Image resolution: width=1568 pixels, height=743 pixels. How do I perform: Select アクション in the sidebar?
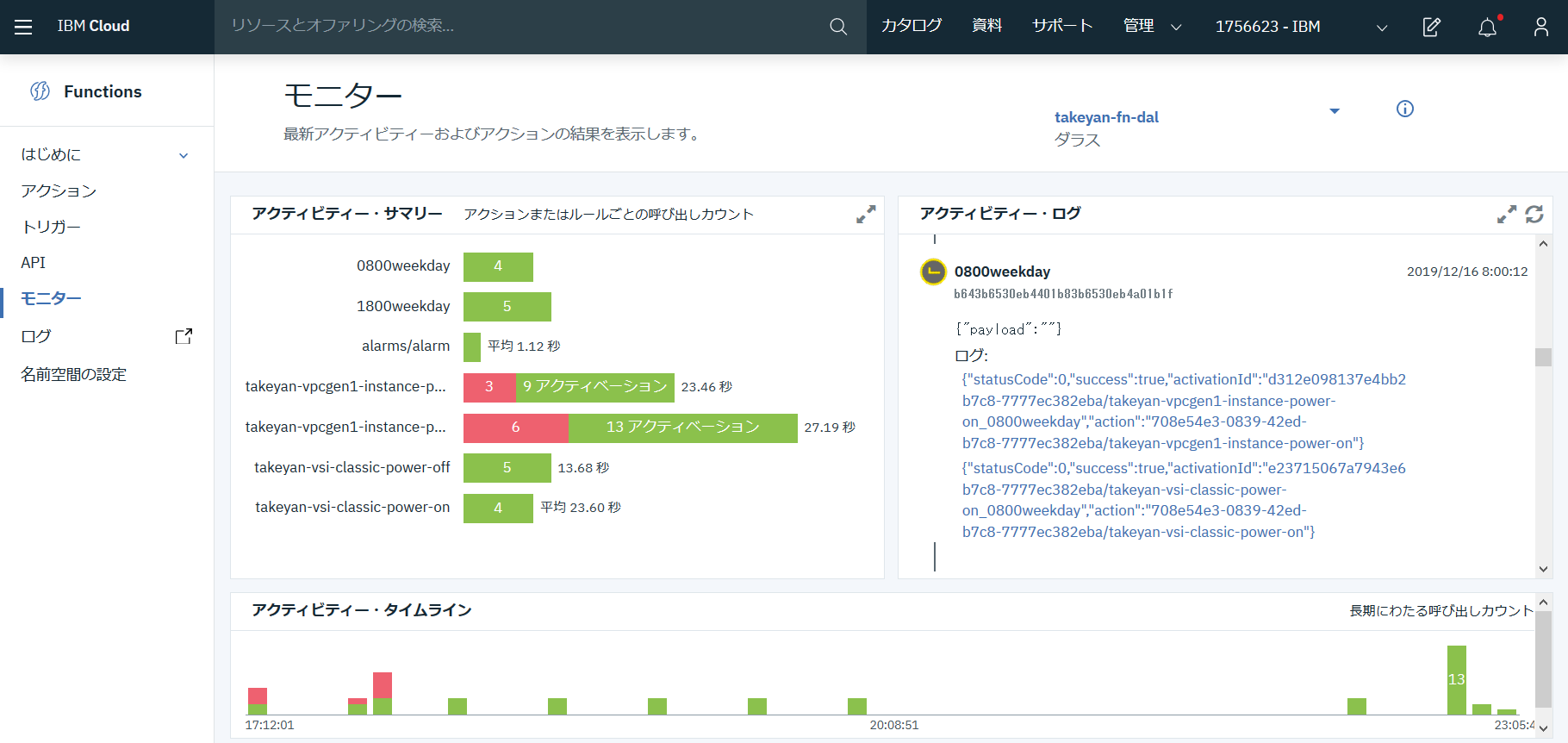(59, 190)
